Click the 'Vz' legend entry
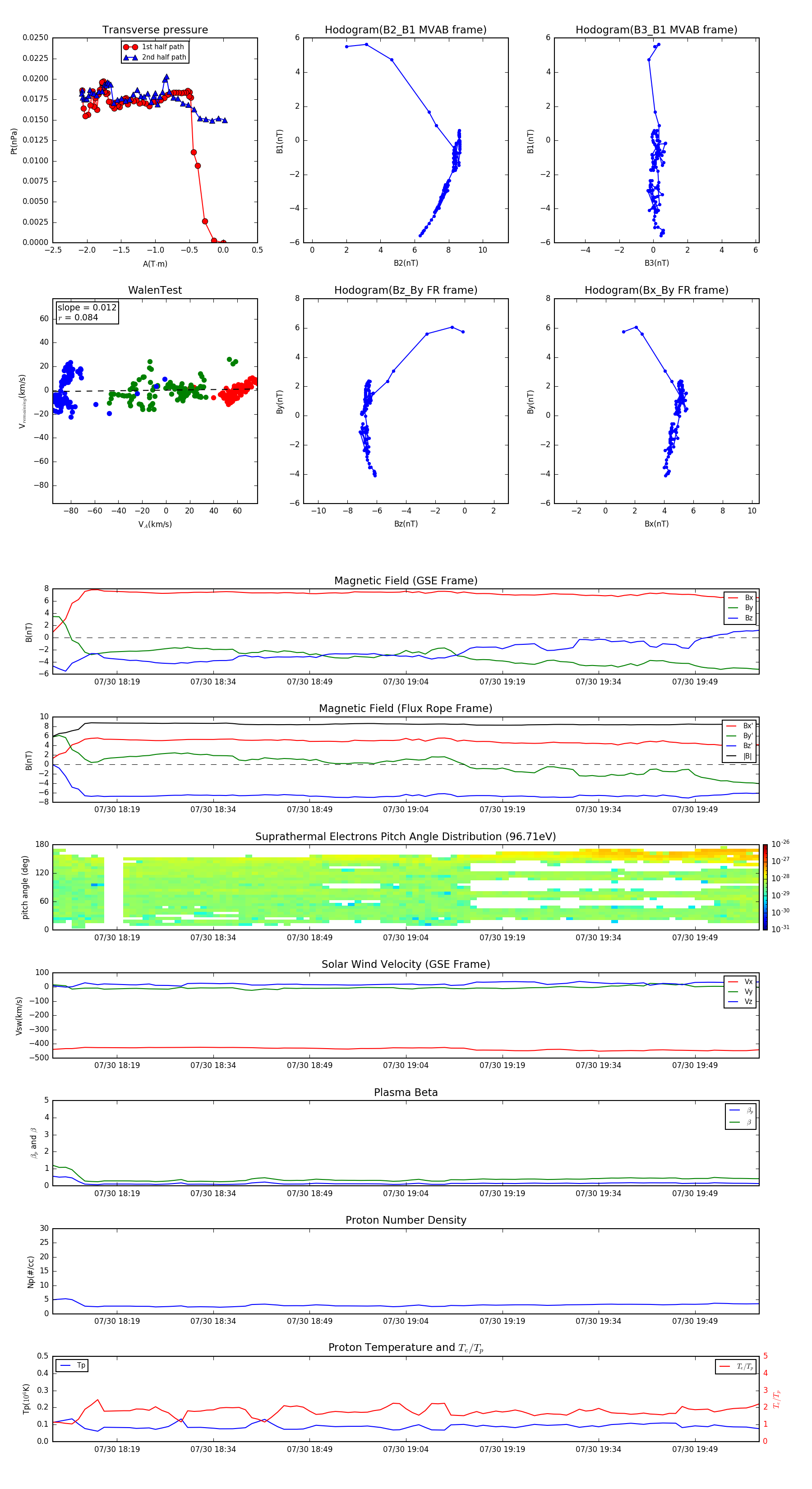 coord(740,1001)
